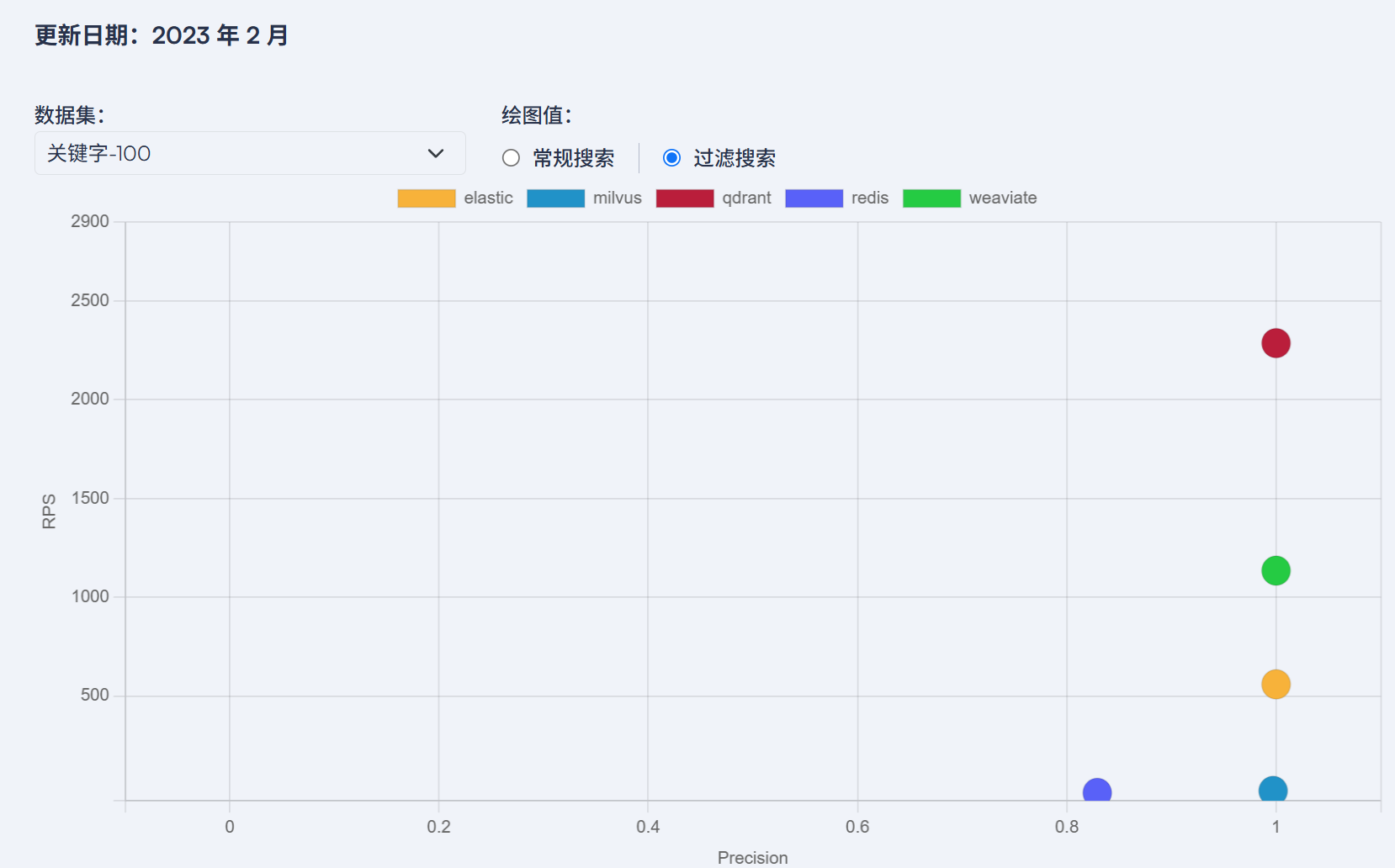The image size is (1395, 868).
Task: Click the '2500' y-axis tick label
Action: [x=90, y=300]
